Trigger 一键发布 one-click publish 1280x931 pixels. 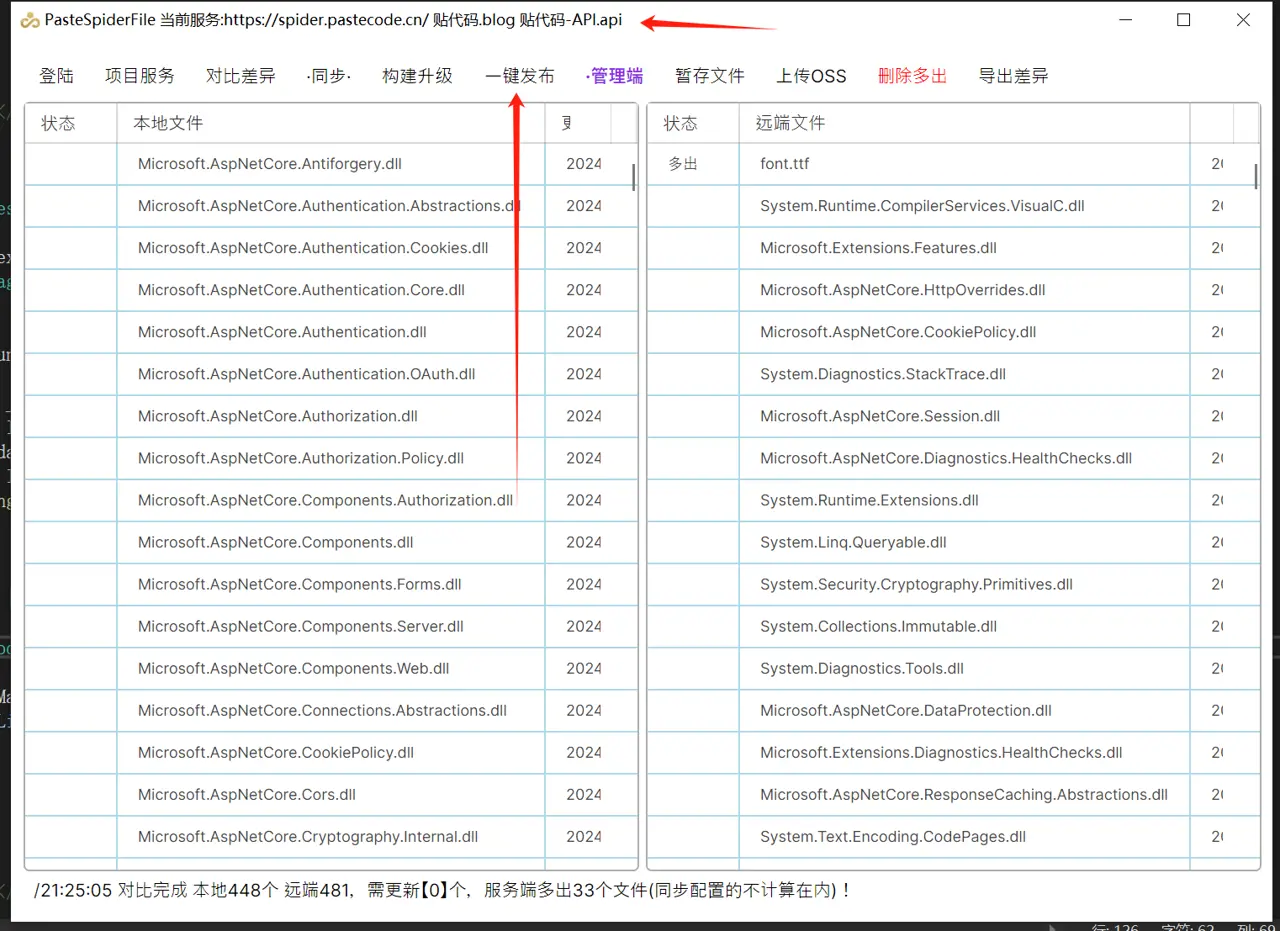[519, 75]
